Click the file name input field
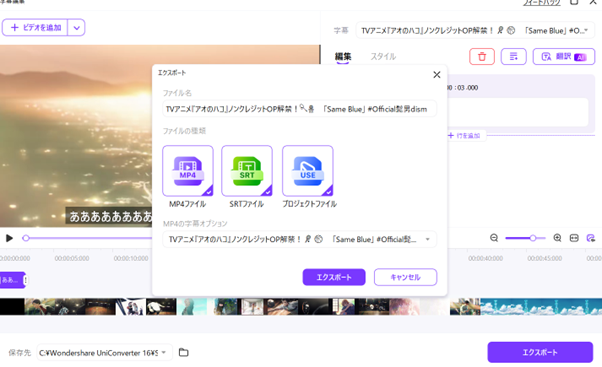Screen dimensions: 602x367 point(299,109)
